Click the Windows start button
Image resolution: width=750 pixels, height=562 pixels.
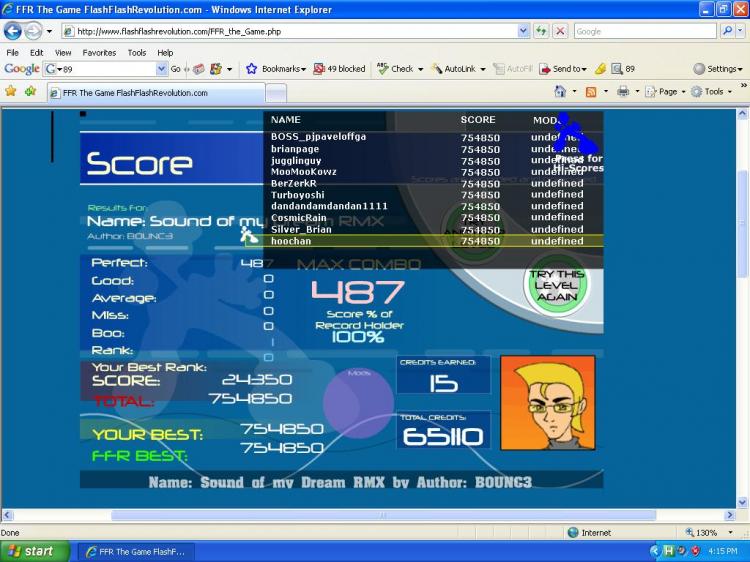34,551
